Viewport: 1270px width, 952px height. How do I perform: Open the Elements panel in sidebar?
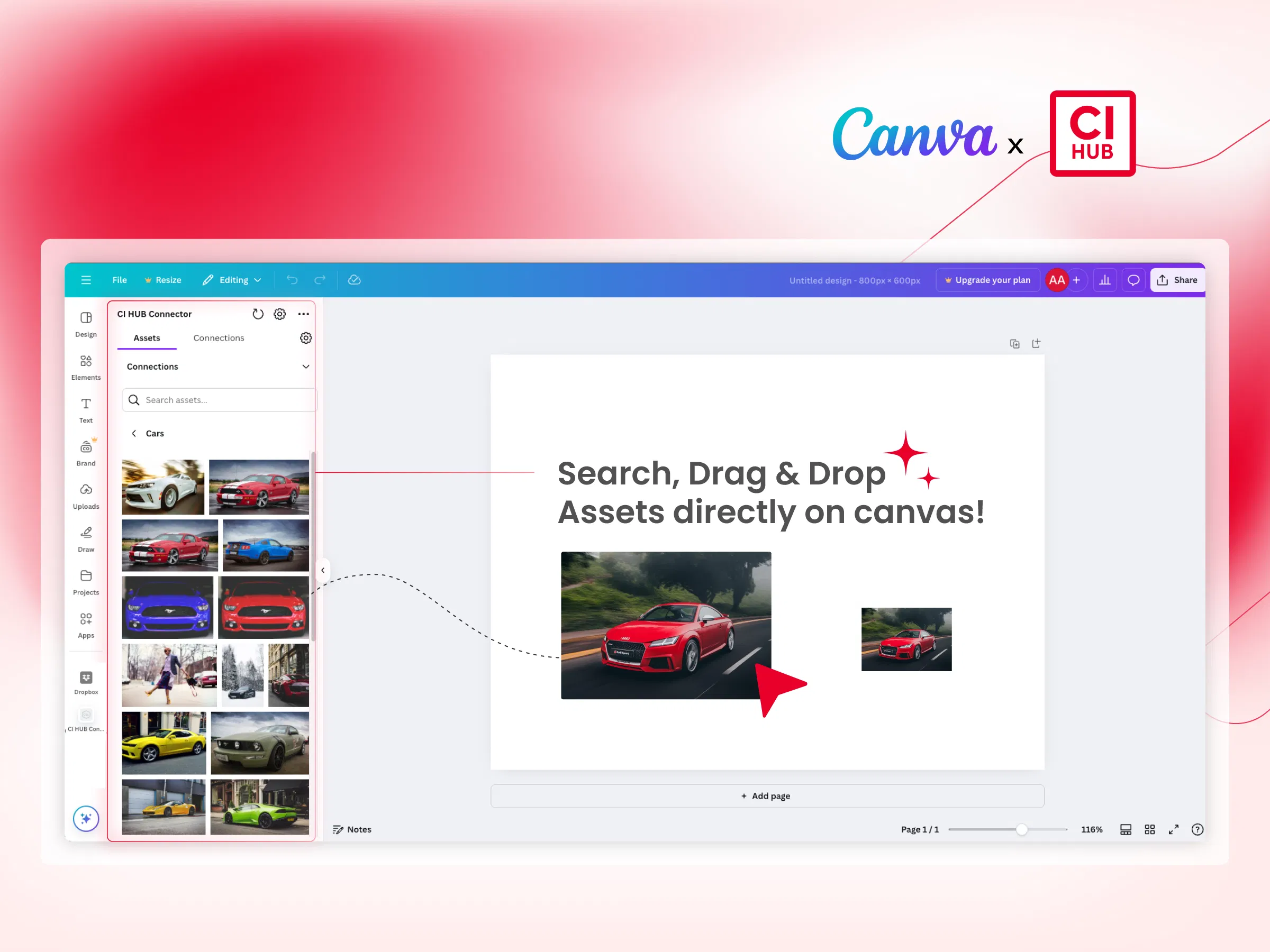[x=86, y=367]
